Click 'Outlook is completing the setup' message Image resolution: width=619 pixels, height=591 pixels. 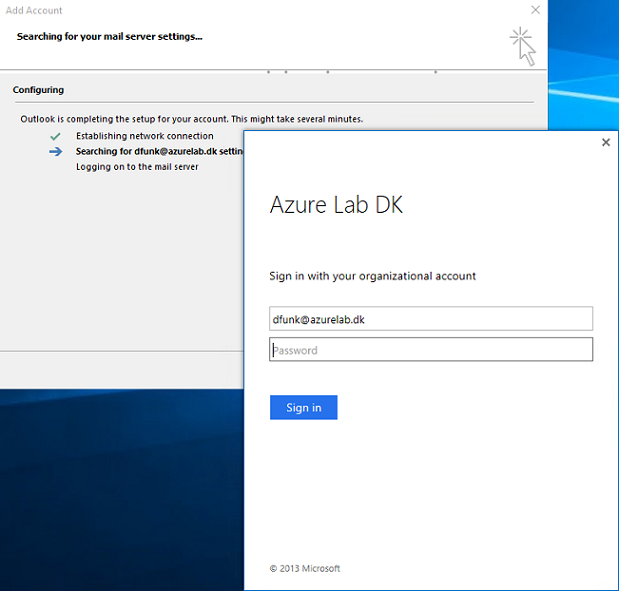coord(191,119)
